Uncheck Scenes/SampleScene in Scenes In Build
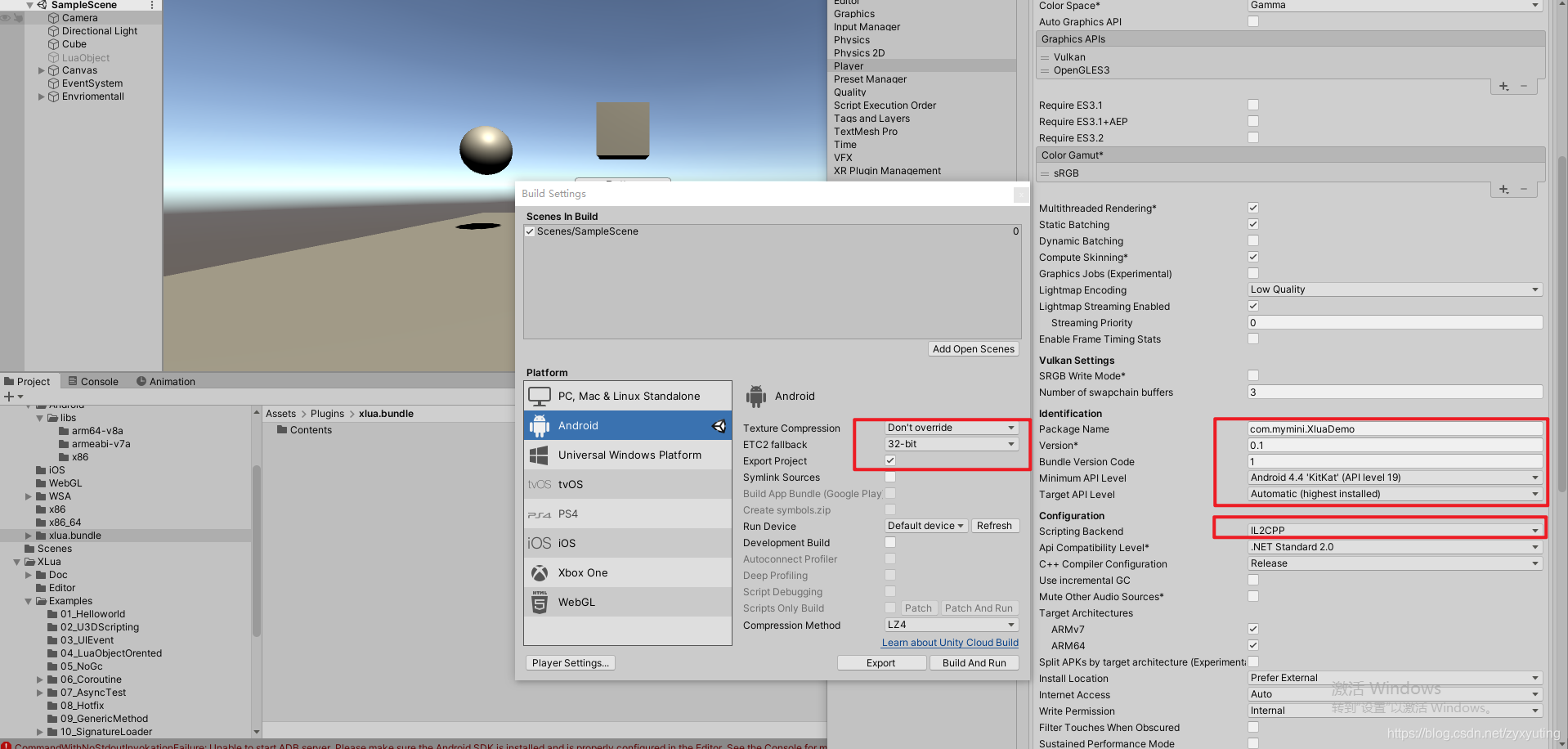 (530, 231)
